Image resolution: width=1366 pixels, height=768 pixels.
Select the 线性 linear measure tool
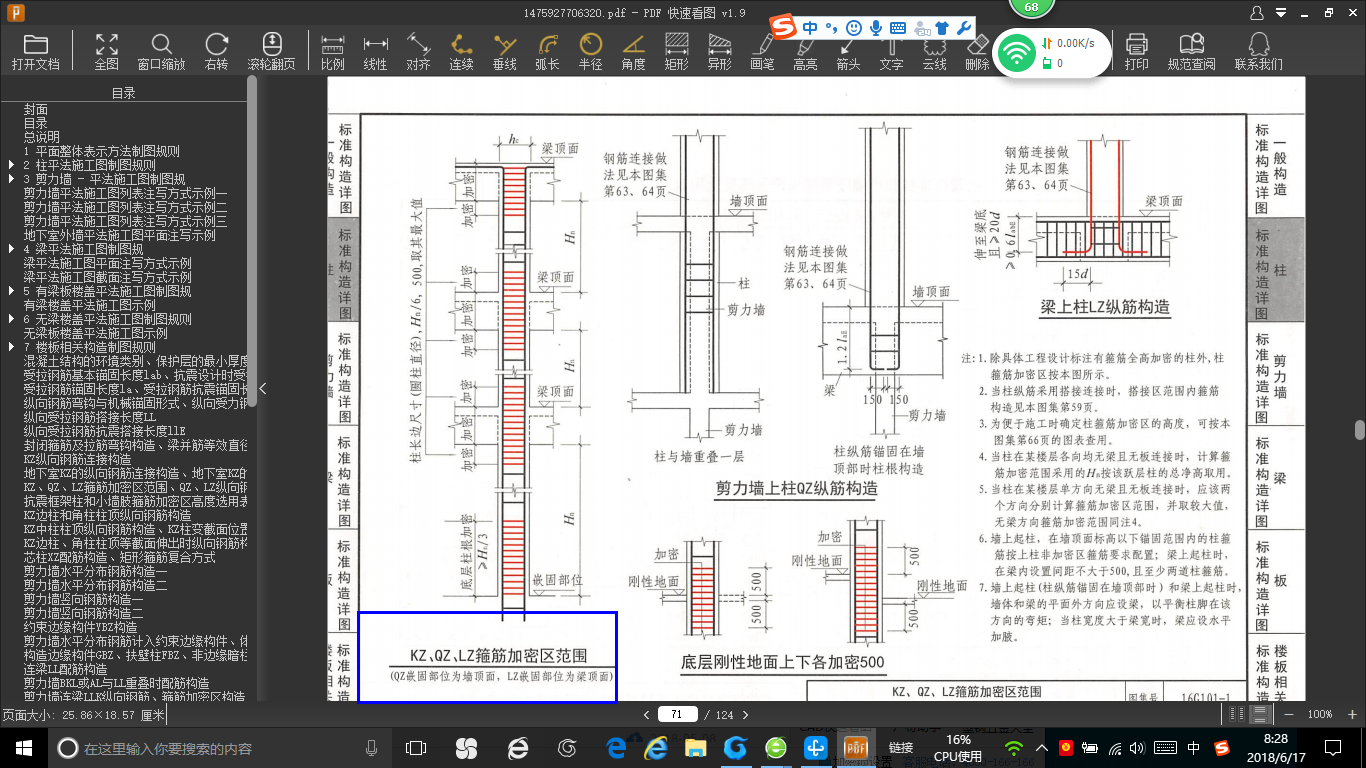(376, 52)
